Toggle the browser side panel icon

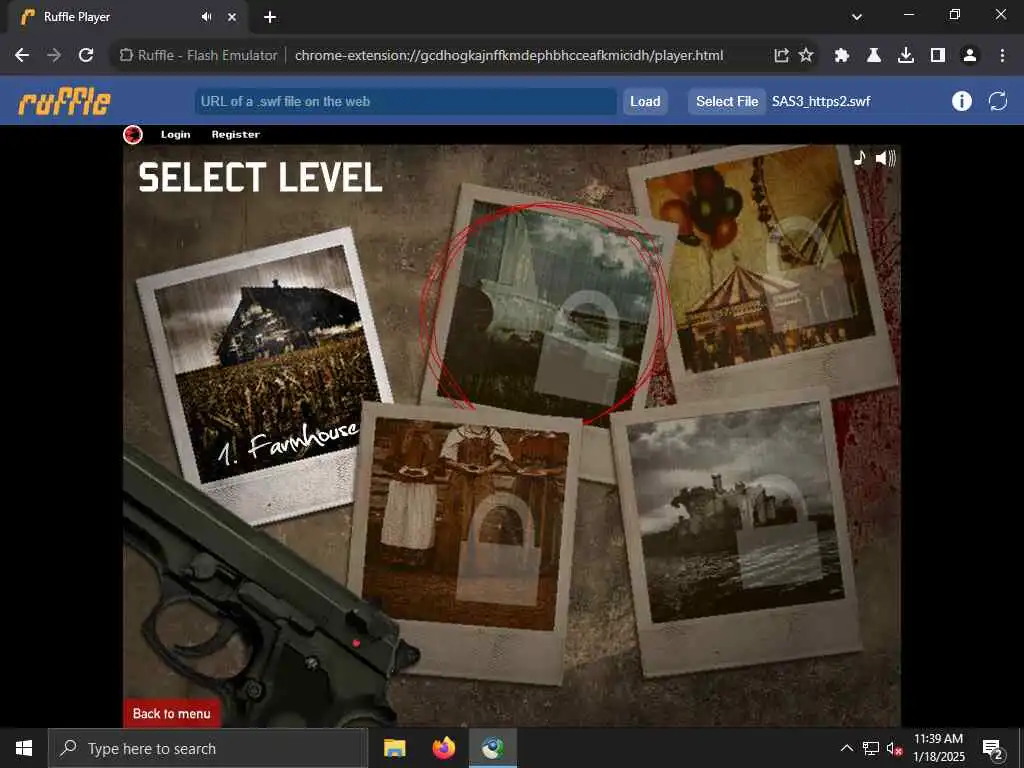tap(938, 56)
